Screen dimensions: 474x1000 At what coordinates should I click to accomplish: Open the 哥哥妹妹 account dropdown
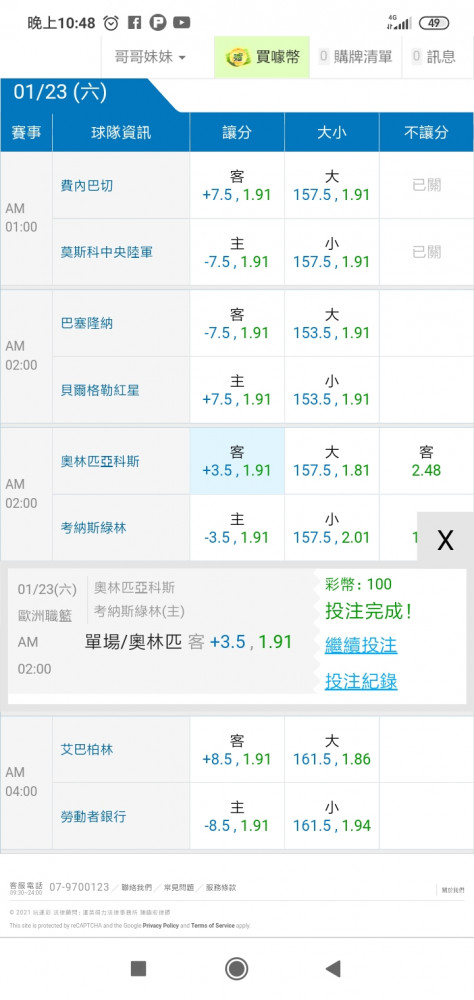[150, 57]
